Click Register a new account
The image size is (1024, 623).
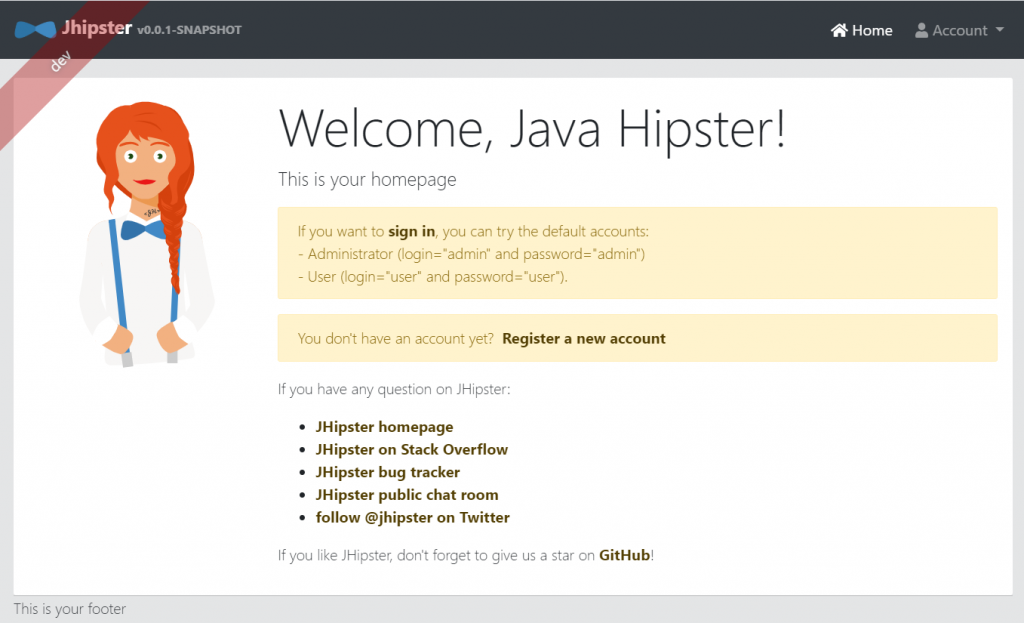click(584, 338)
